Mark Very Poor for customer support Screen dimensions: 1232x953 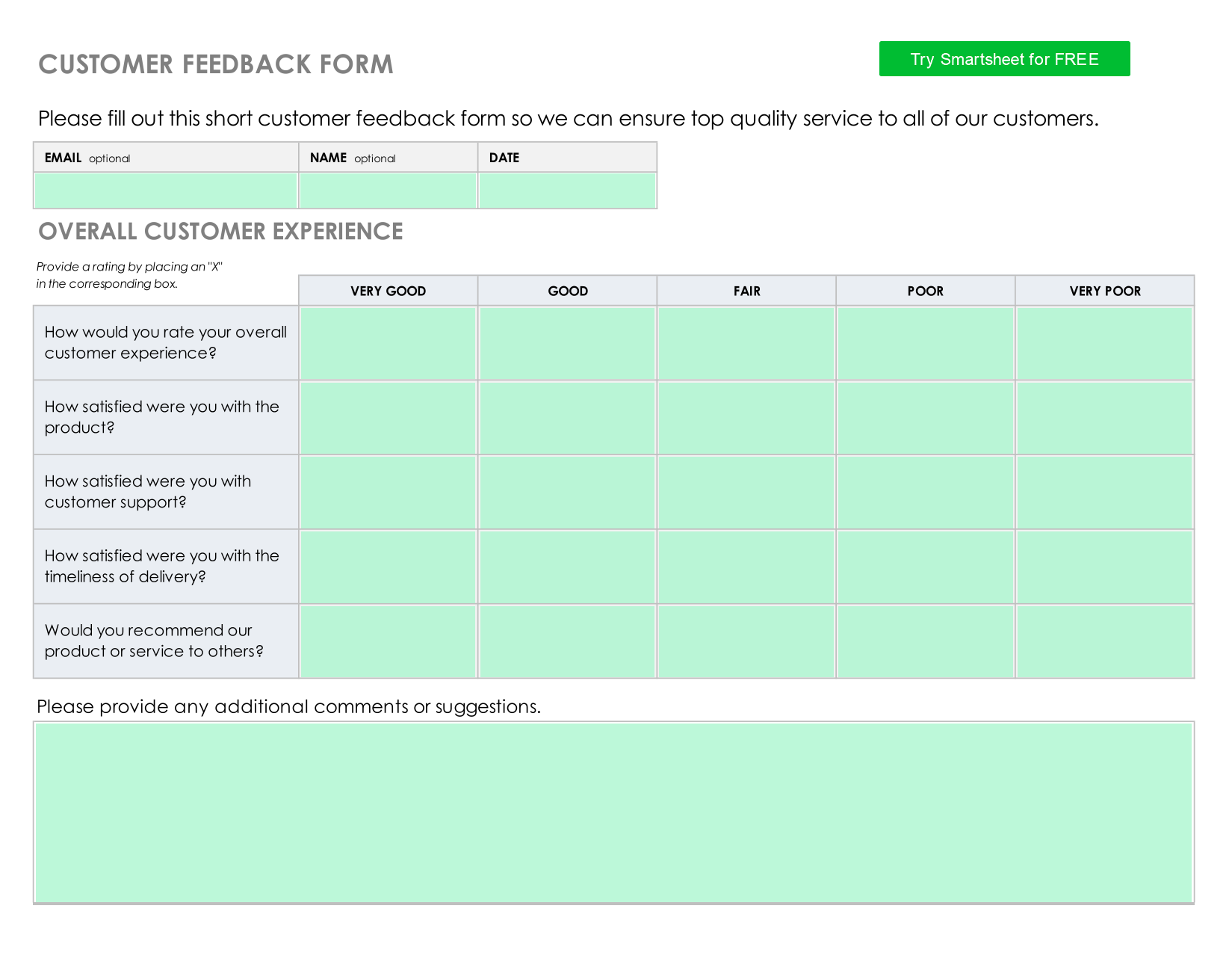1105,493
